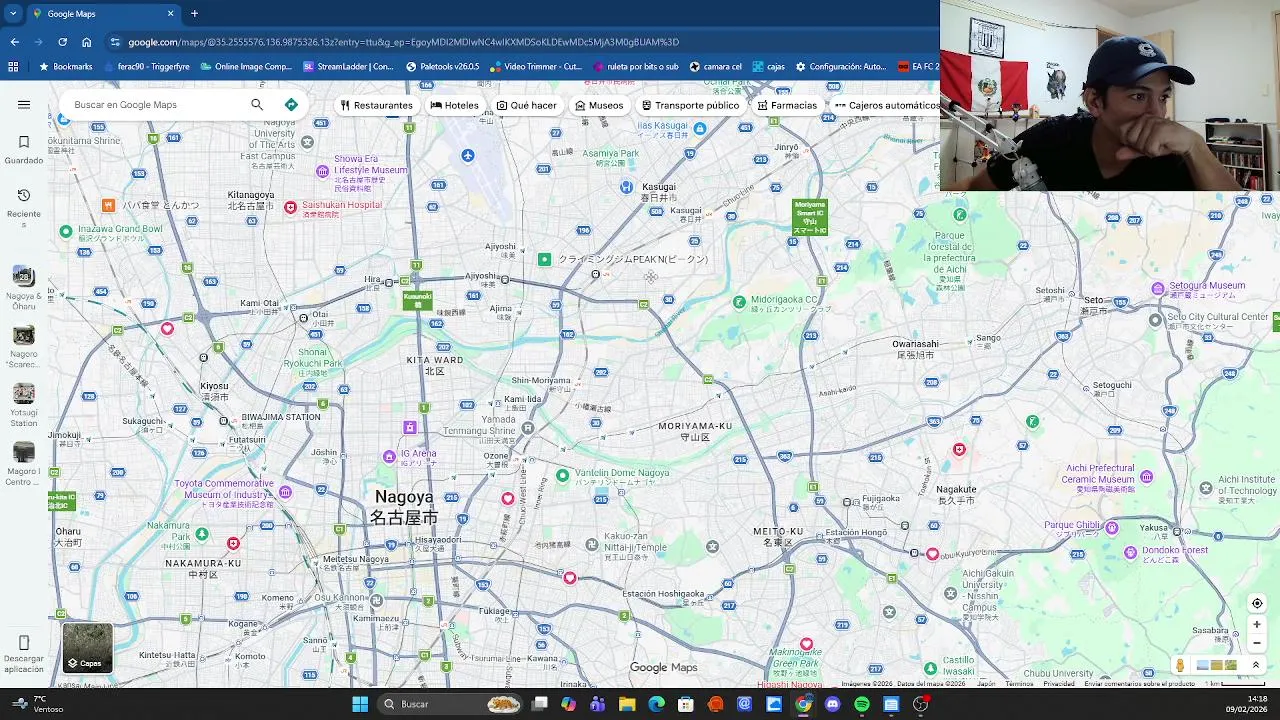Open the site information icon in address bar
The image size is (1280, 720).
click(115, 42)
